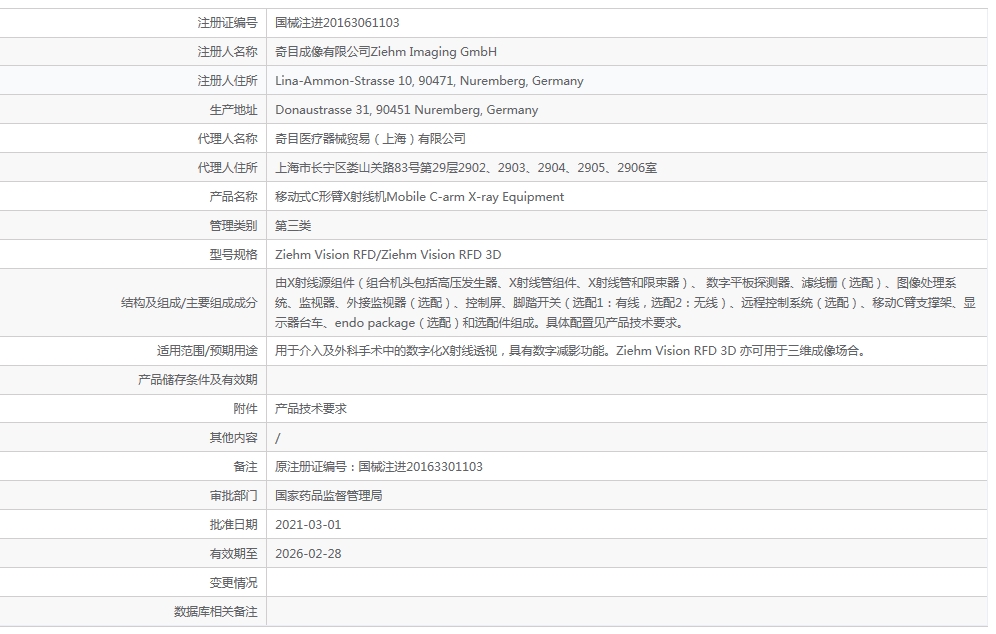The image size is (996, 634).
Task: Select registrant name 奇目成像有限公司Ziehm Imaging GmbH
Action: [x=386, y=52]
